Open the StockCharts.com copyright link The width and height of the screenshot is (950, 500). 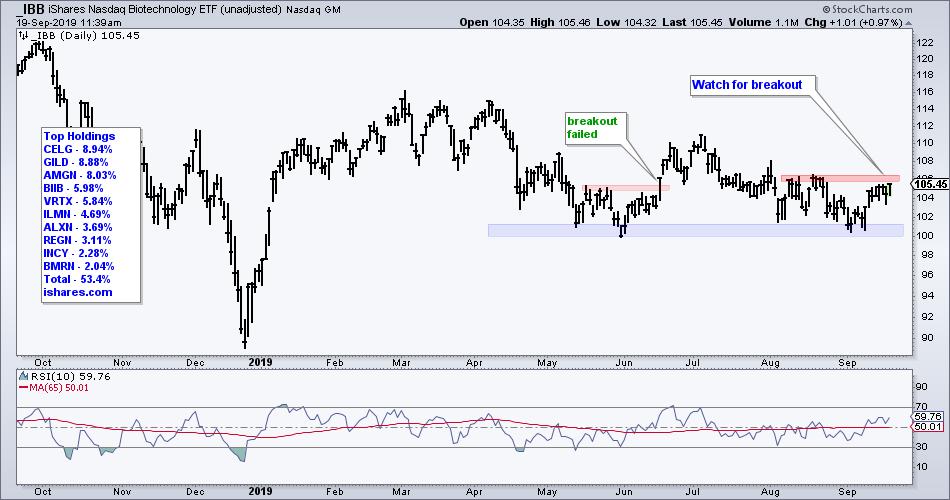(867, 9)
